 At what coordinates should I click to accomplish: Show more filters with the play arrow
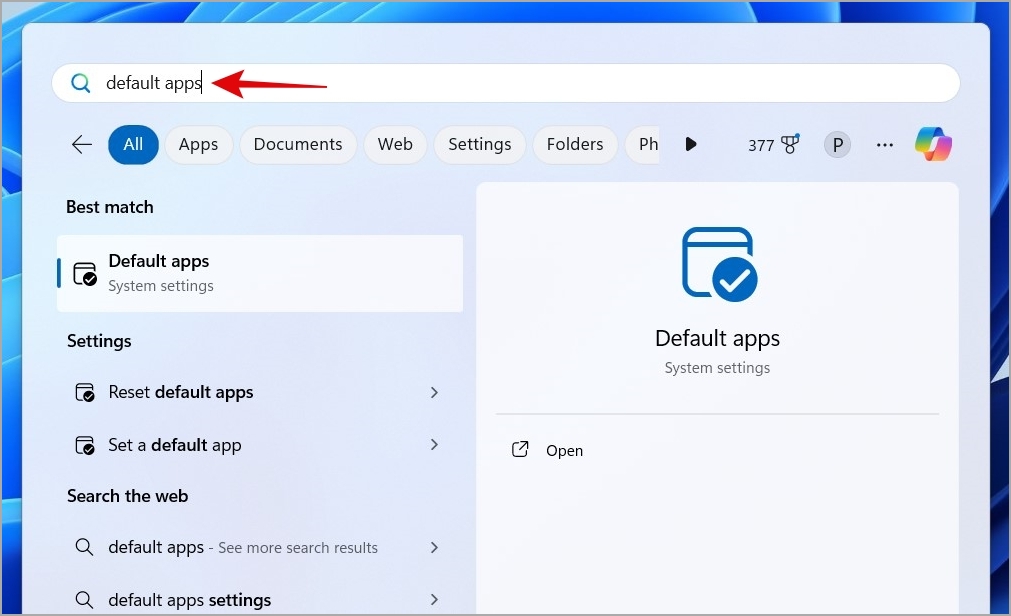point(691,144)
